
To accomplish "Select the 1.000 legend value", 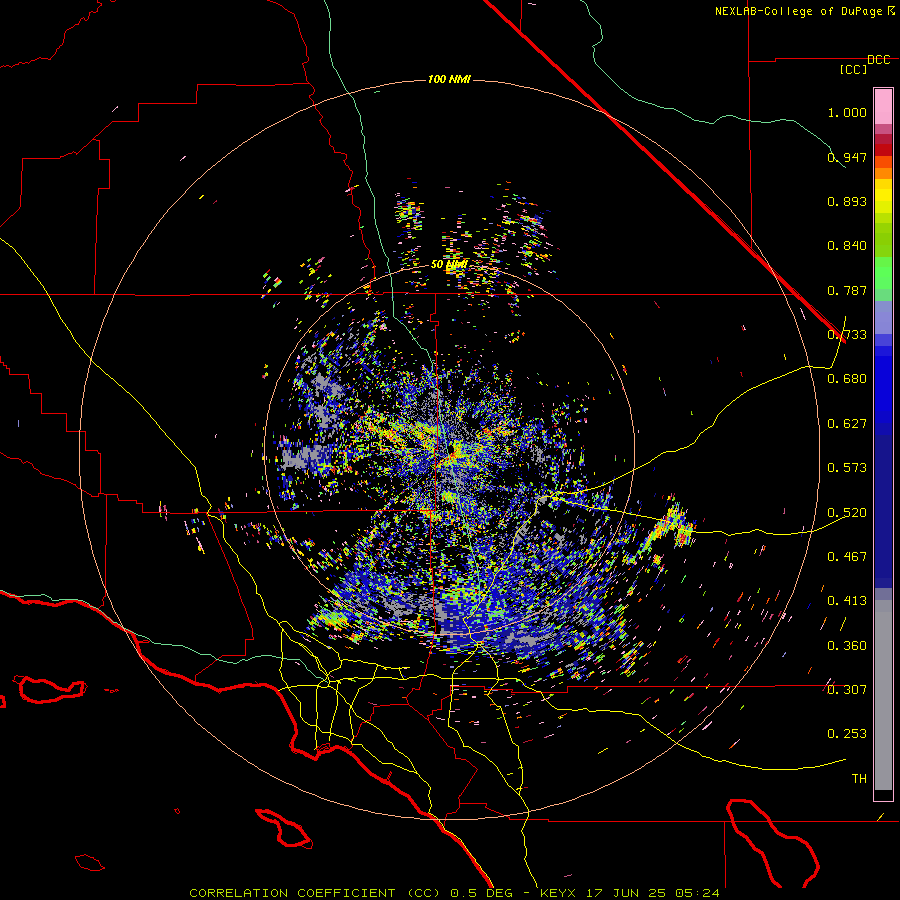I will (847, 112).
